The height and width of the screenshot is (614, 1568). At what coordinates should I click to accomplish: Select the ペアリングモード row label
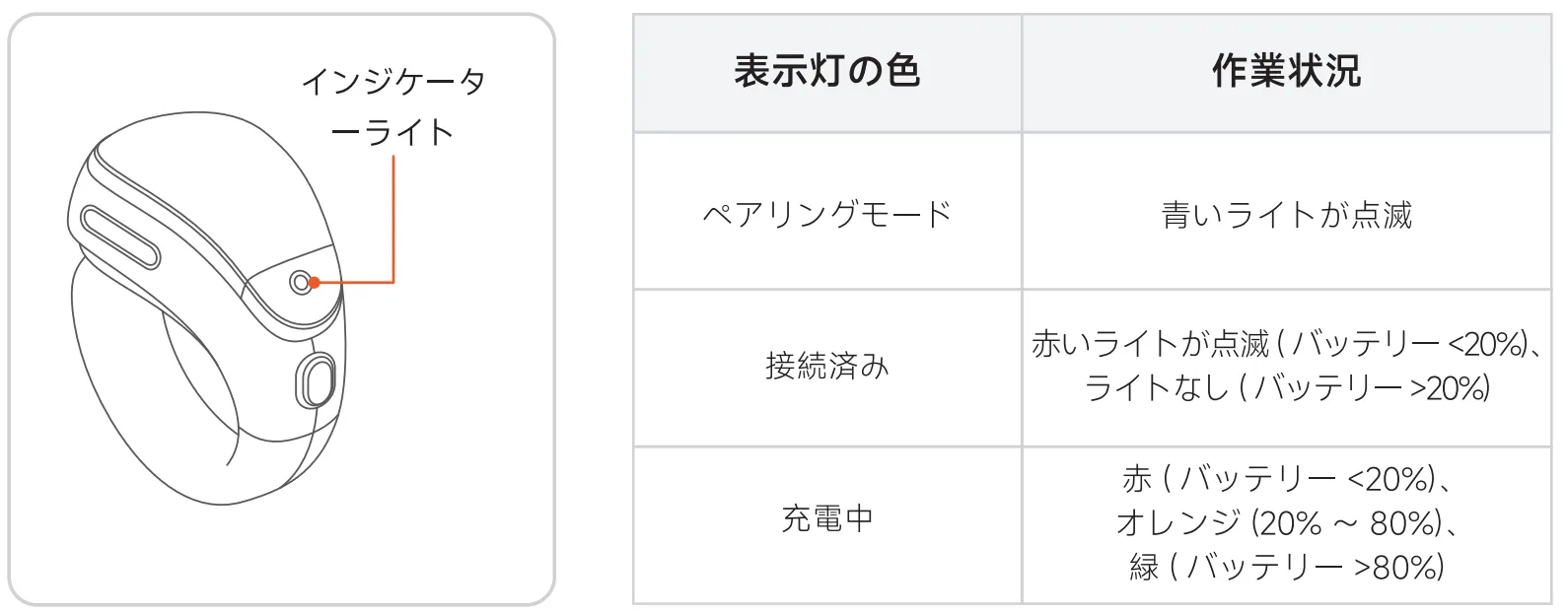coord(826,214)
